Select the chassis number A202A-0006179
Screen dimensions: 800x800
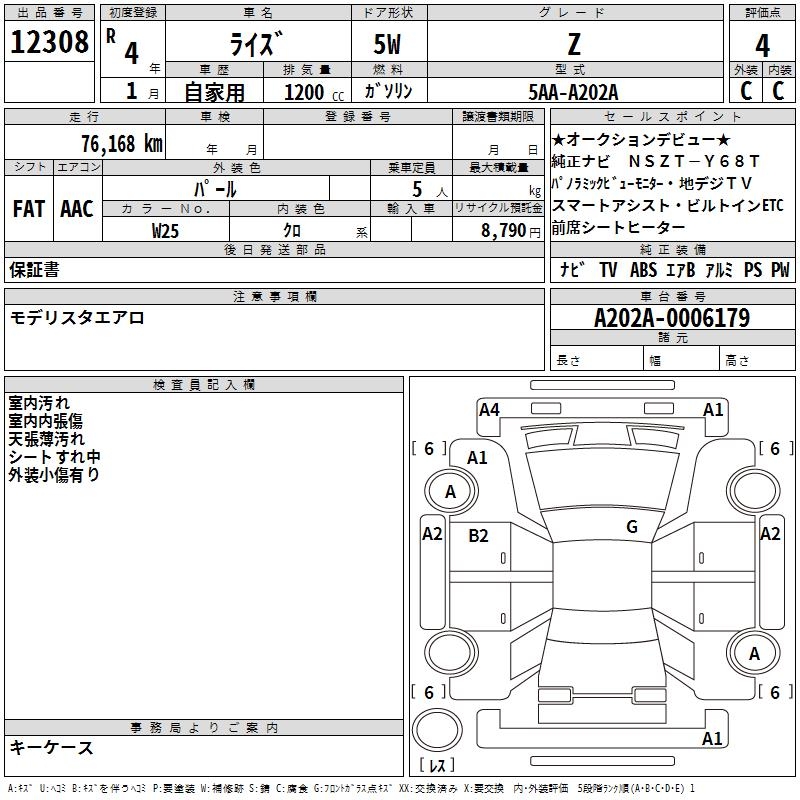[x=672, y=317]
